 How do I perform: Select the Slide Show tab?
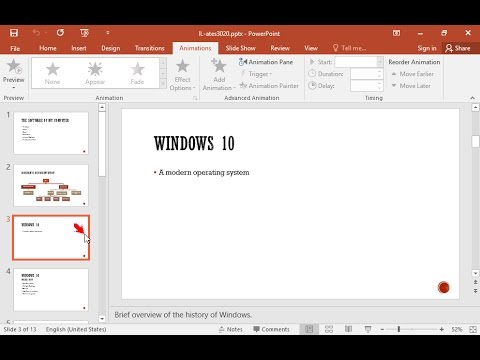pyautogui.click(x=240, y=48)
